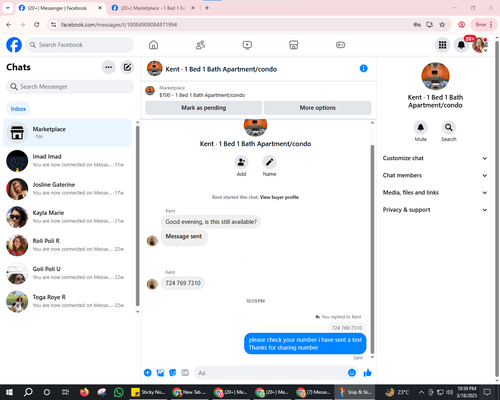The image size is (500, 400).
Task: Go back in browser history
Action: (9, 24)
